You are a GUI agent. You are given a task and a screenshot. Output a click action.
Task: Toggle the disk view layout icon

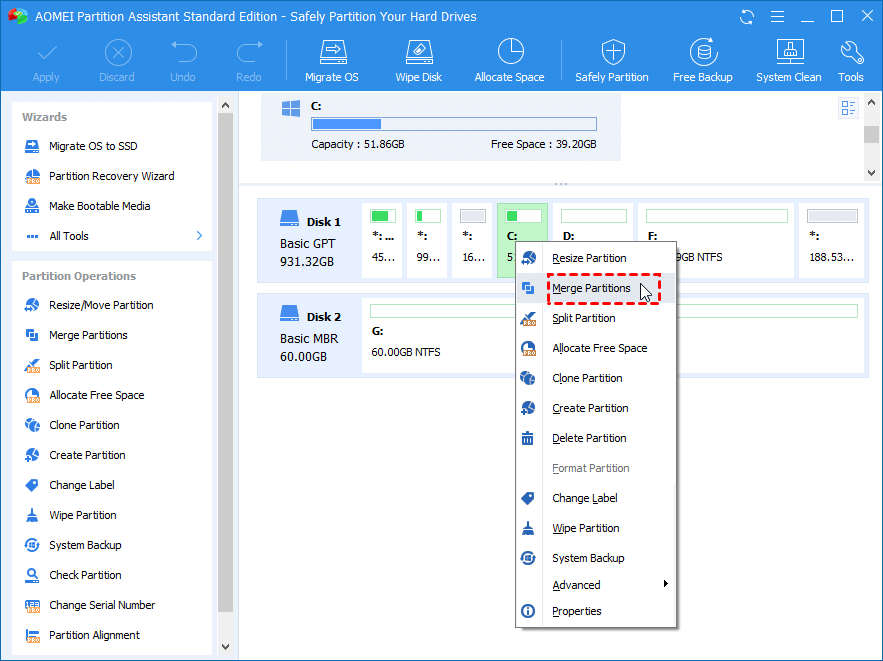[849, 108]
